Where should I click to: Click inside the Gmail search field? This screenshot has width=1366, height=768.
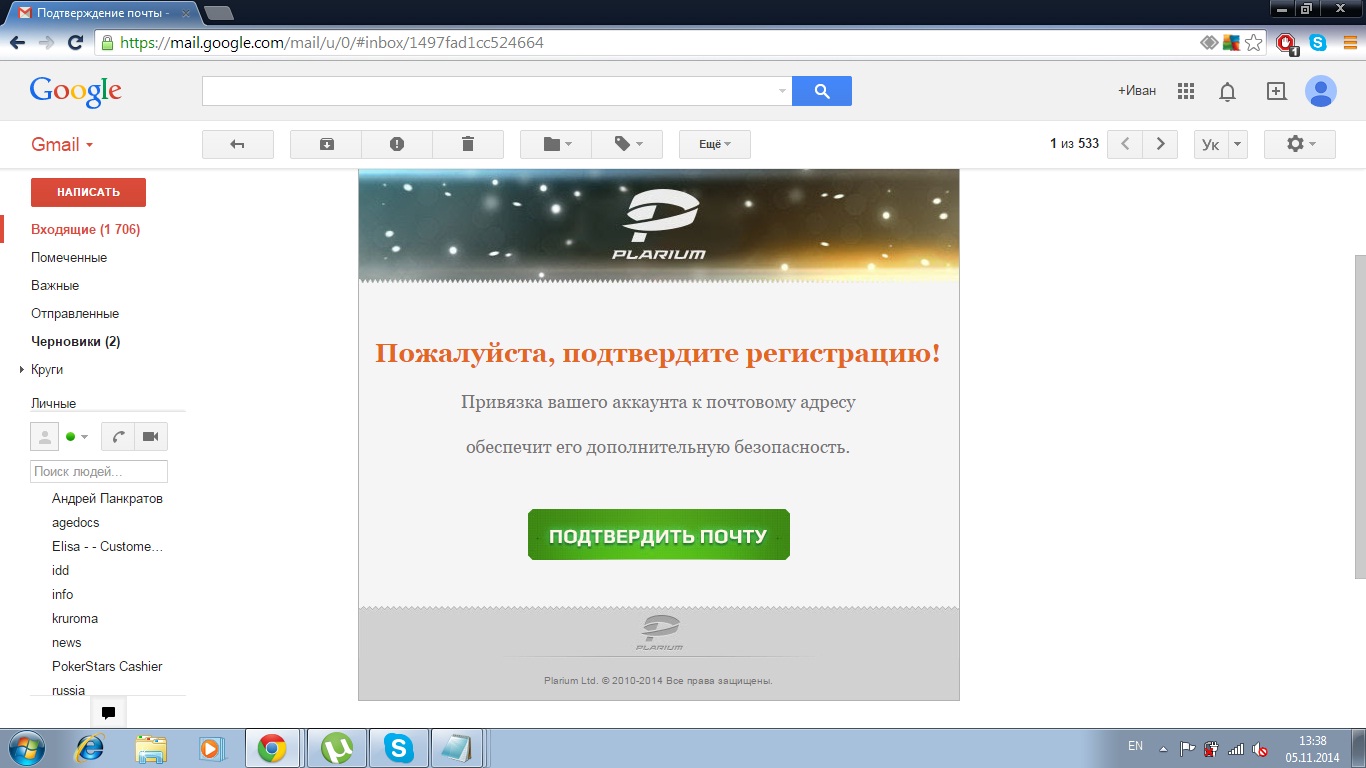pyautogui.click(x=490, y=91)
